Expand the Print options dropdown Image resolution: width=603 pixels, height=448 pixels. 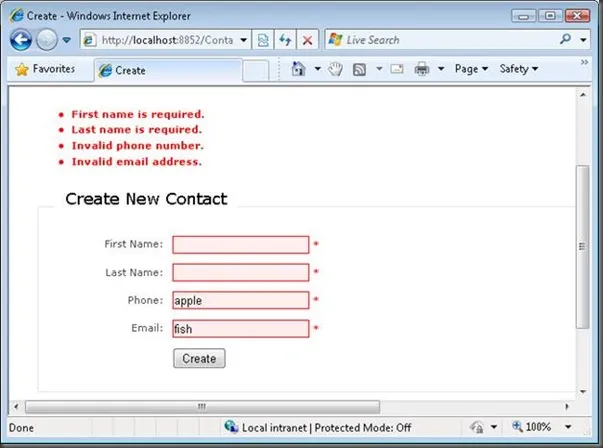pyautogui.click(x=441, y=69)
